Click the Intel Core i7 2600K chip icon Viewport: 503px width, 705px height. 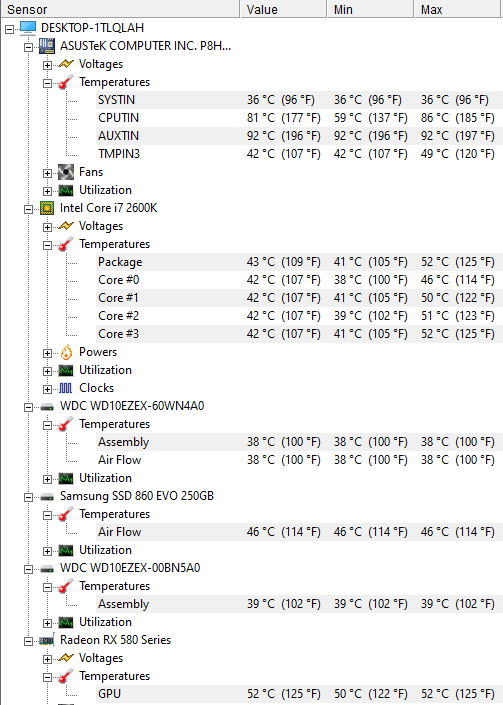click(x=47, y=208)
